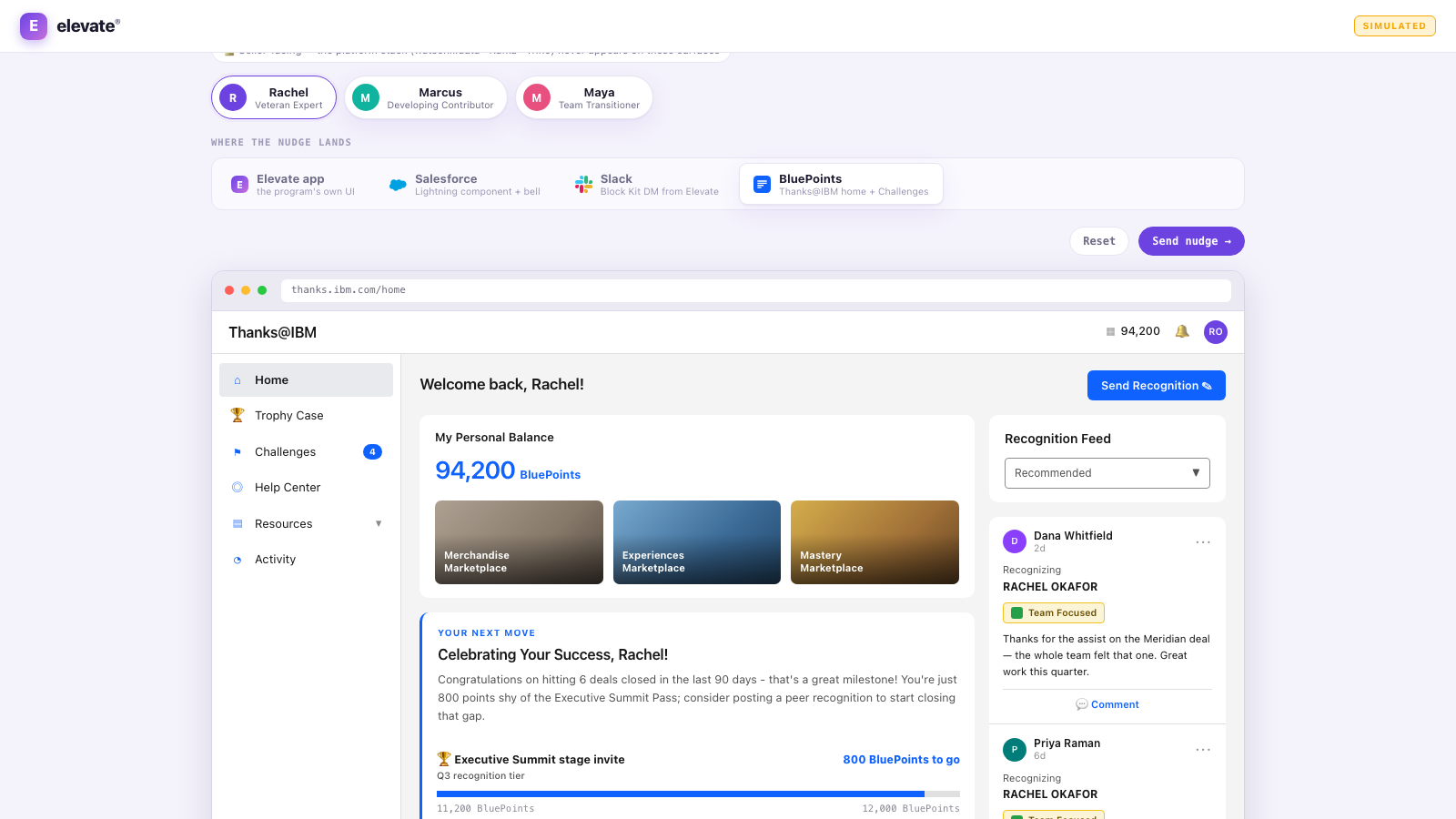Switch to the Slack surface tab

(x=647, y=185)
